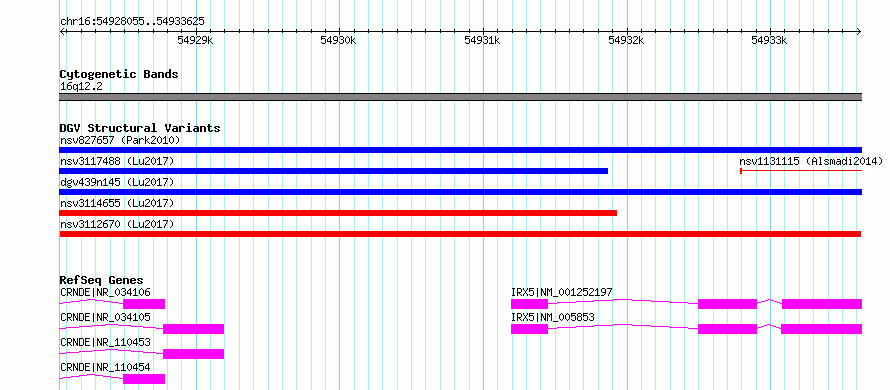Click the CRNDE|NR_110453 transcript label

pyautogui.click(x=105, y=342)
